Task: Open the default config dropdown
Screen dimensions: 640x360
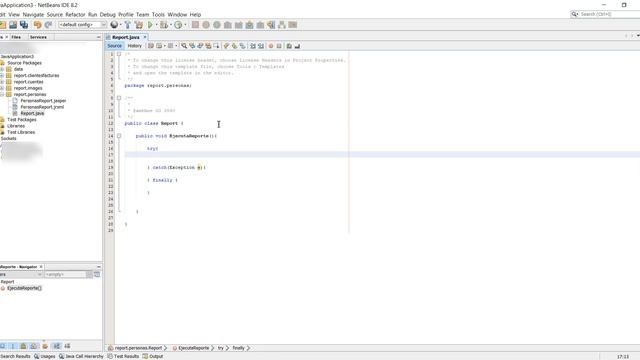Action: (82, 25)
